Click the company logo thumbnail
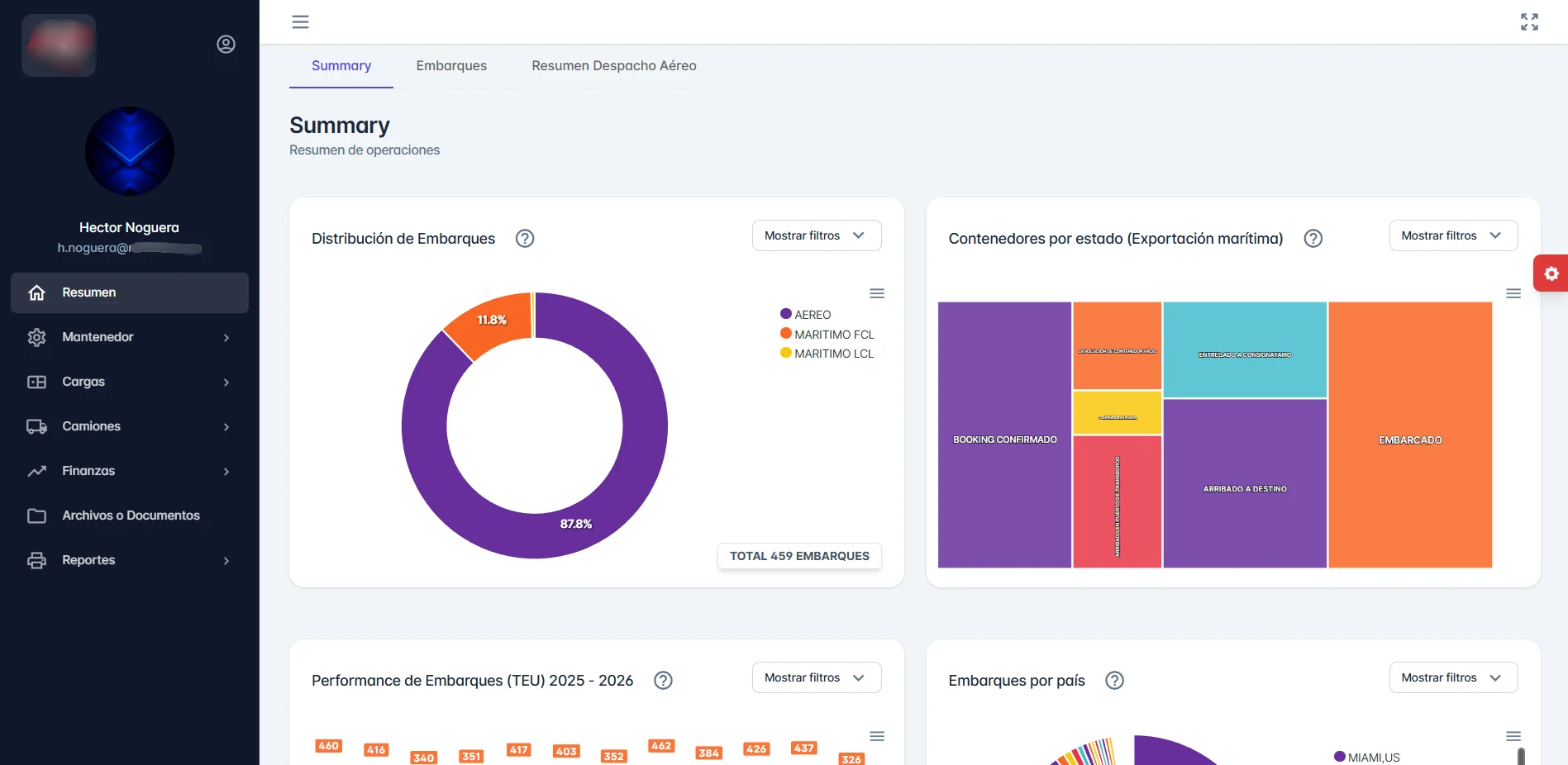This screenshot has height=765, width=1568. click(x=59, y=45)
